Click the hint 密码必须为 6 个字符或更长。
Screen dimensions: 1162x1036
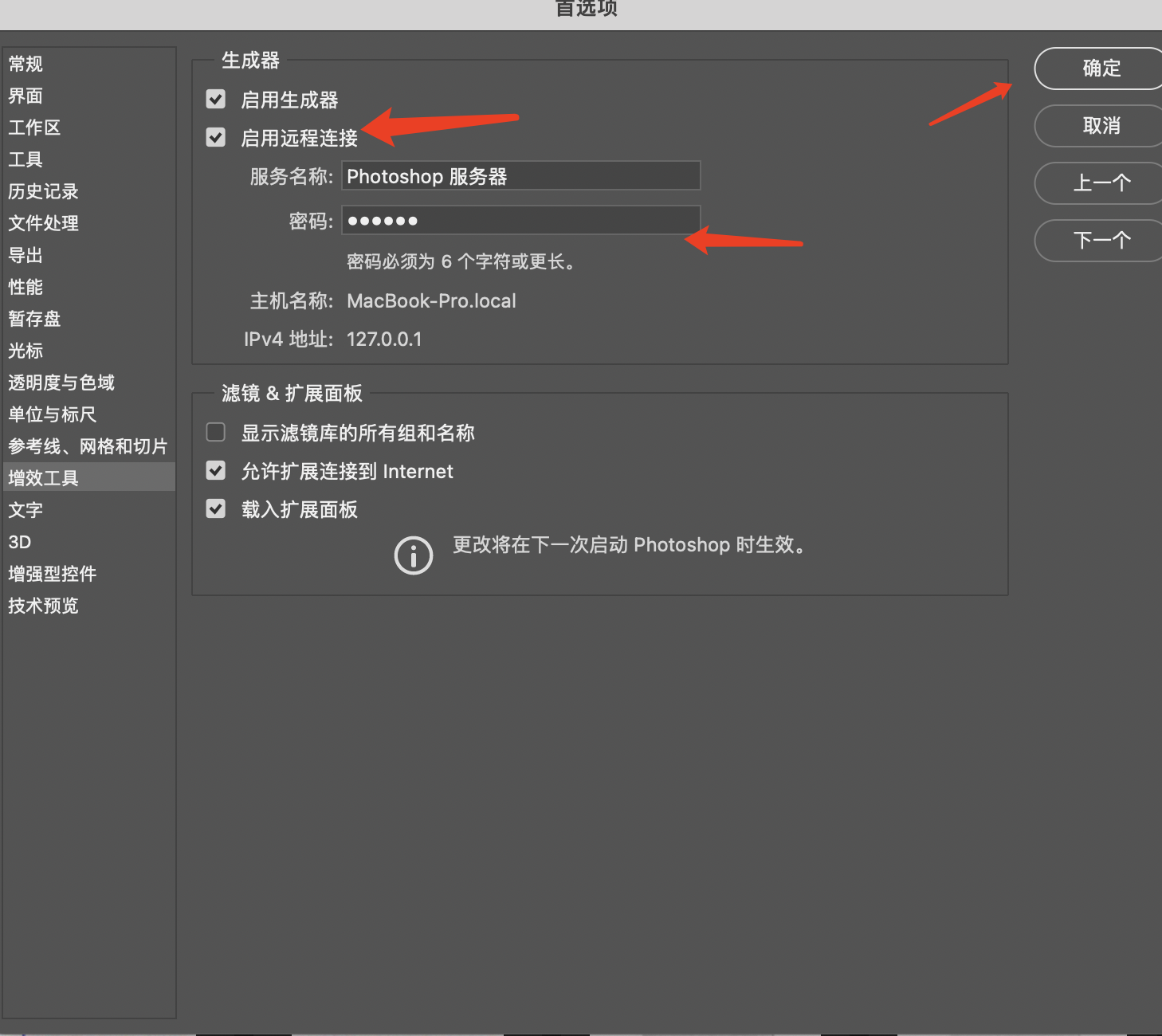(461, 262)
